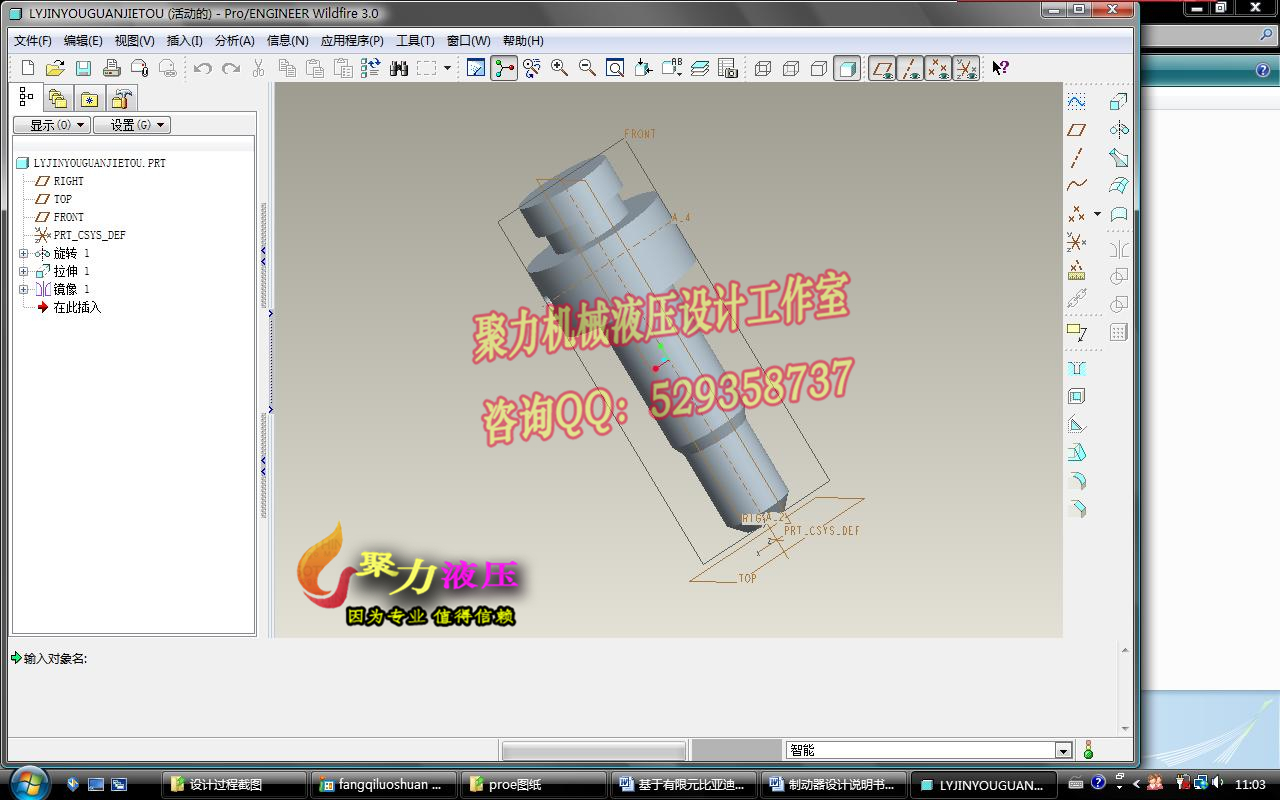The width and height of the screenshot is (1280, 800).
Task: Open the 智能 selection filter dropdown
Action: 1065,749
